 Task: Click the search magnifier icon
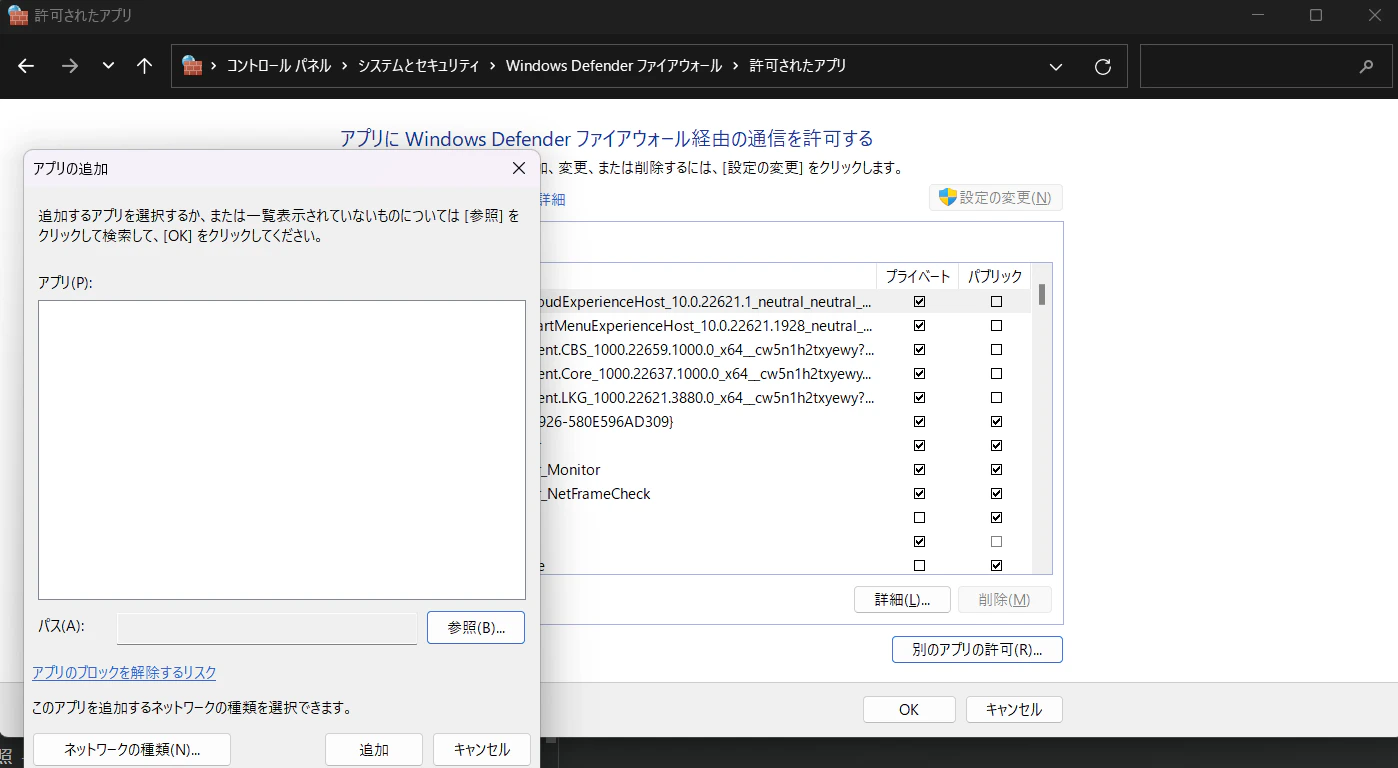(x=1367, y=67)
